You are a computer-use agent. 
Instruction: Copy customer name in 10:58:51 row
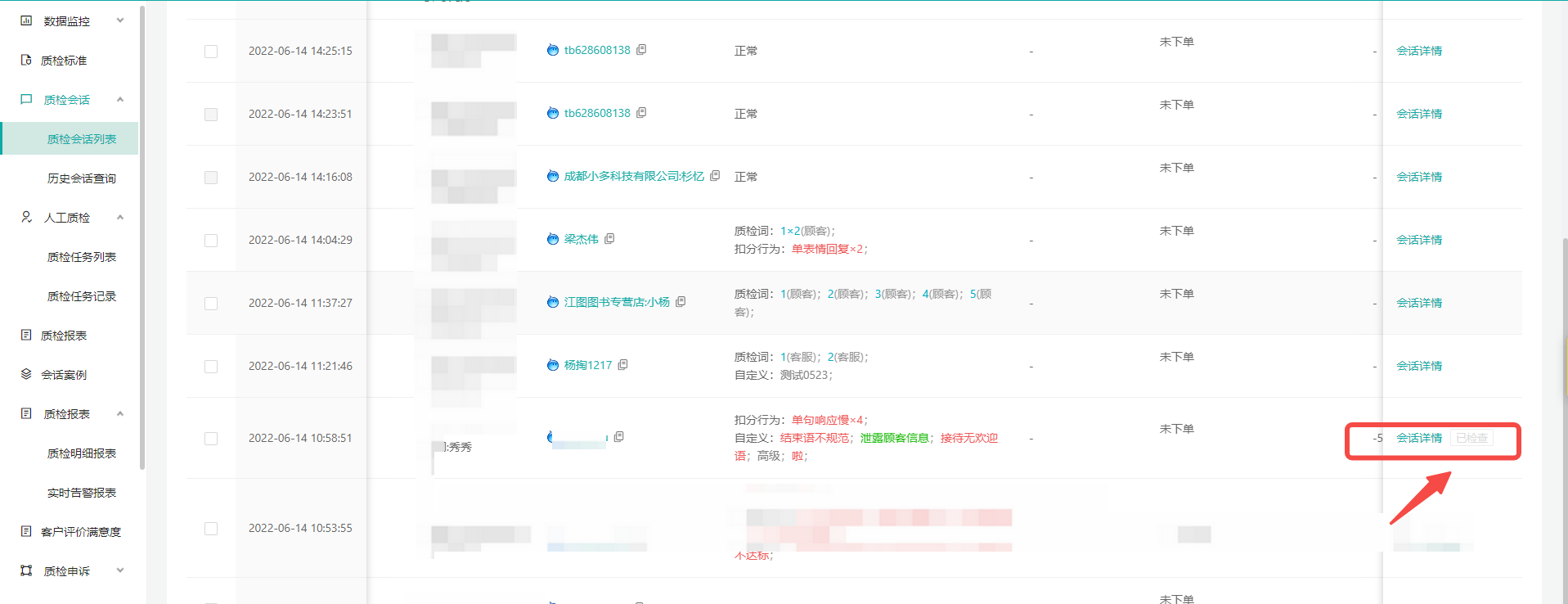(619, 437)
